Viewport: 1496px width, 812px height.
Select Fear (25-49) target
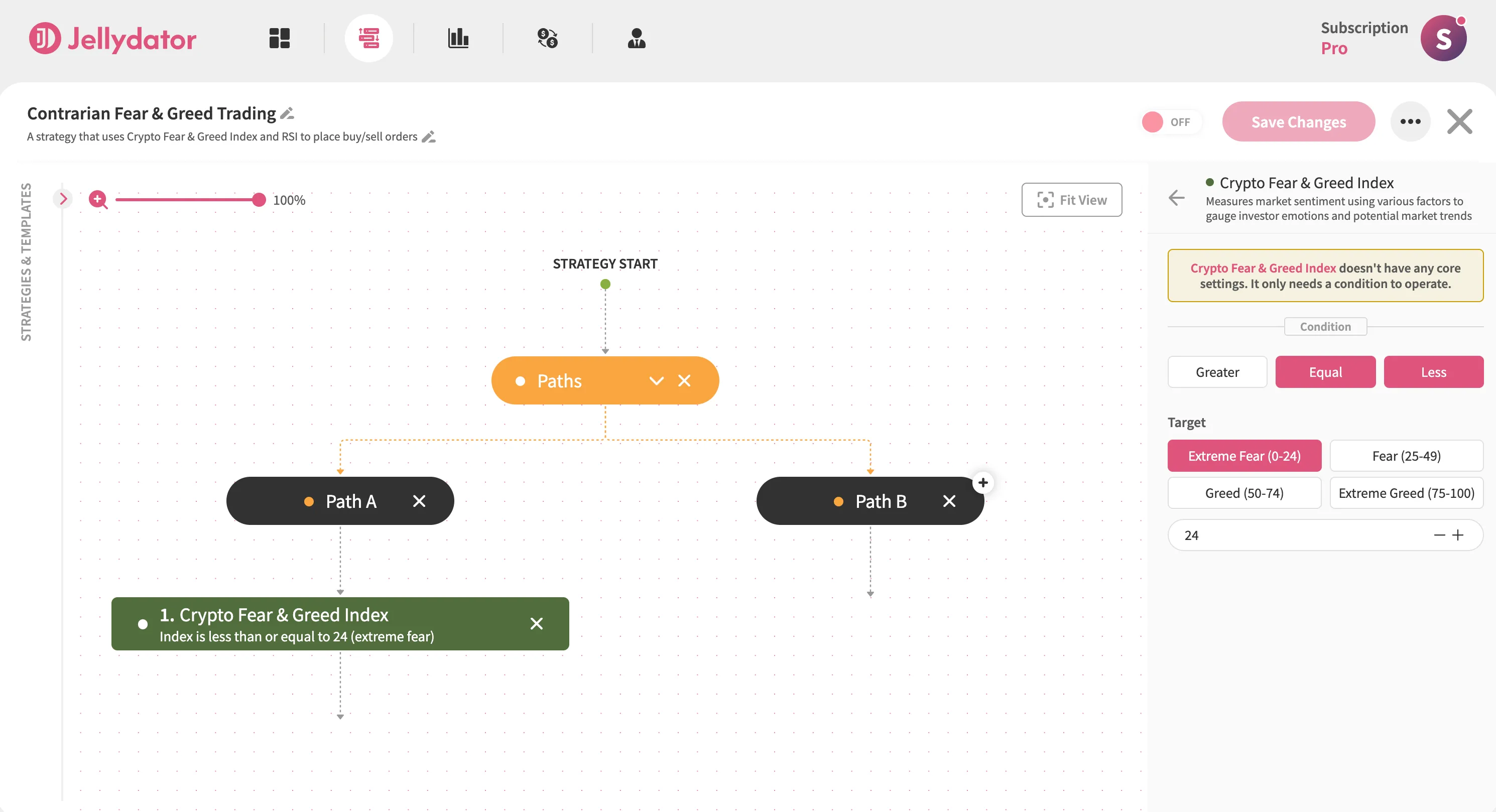[x=1406, y=456]
